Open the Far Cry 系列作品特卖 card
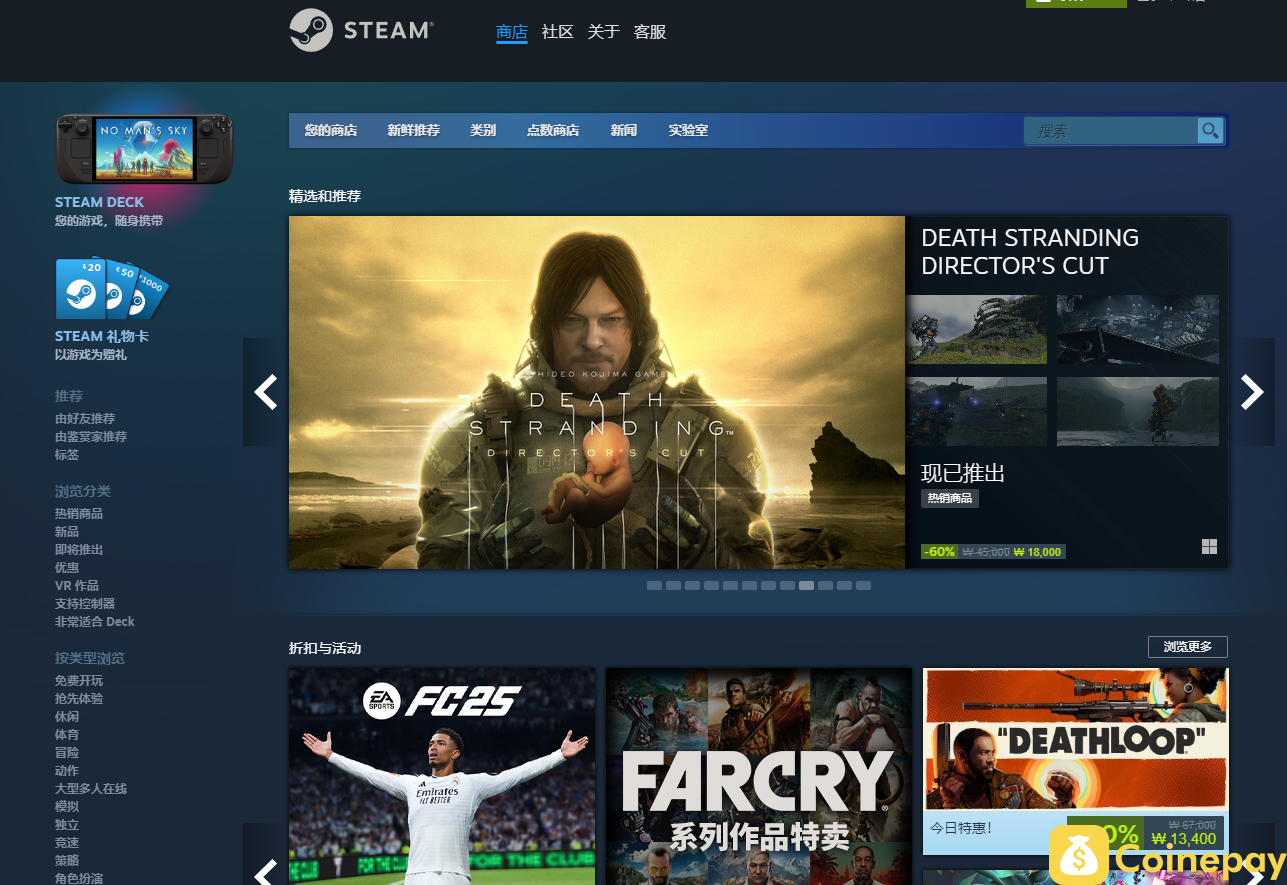Viewport: 1287px width, 885px height. click(759, 776)
